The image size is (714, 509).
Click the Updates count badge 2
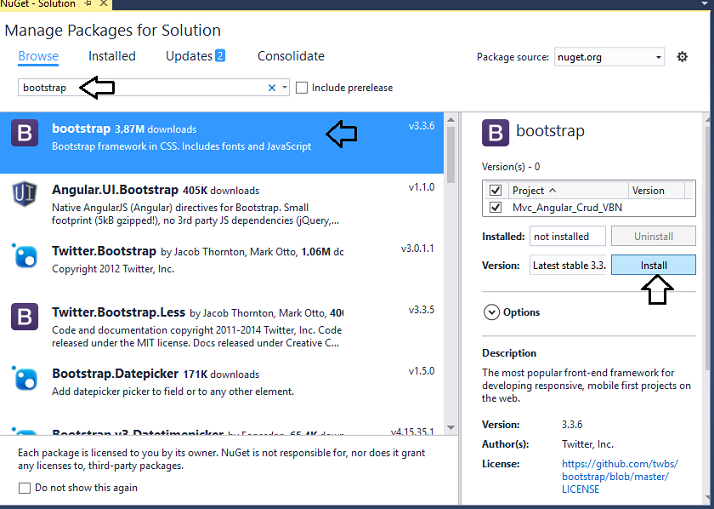coord(220,56)
